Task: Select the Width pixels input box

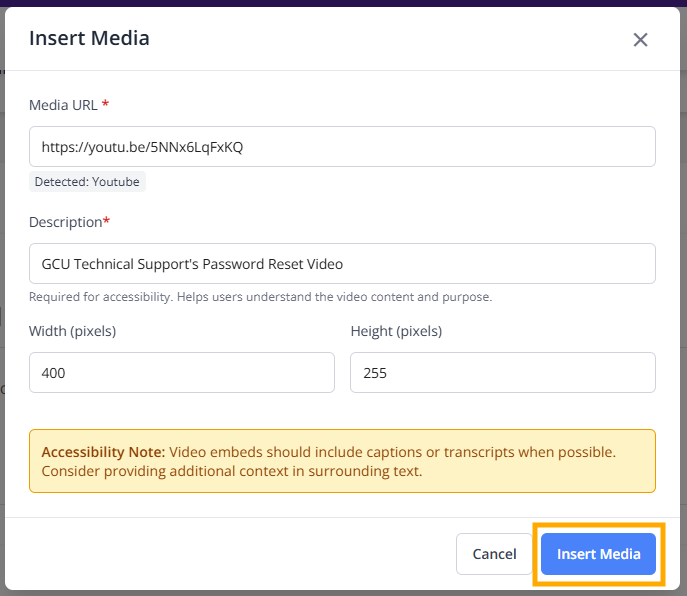Action: tap(181, 373)
